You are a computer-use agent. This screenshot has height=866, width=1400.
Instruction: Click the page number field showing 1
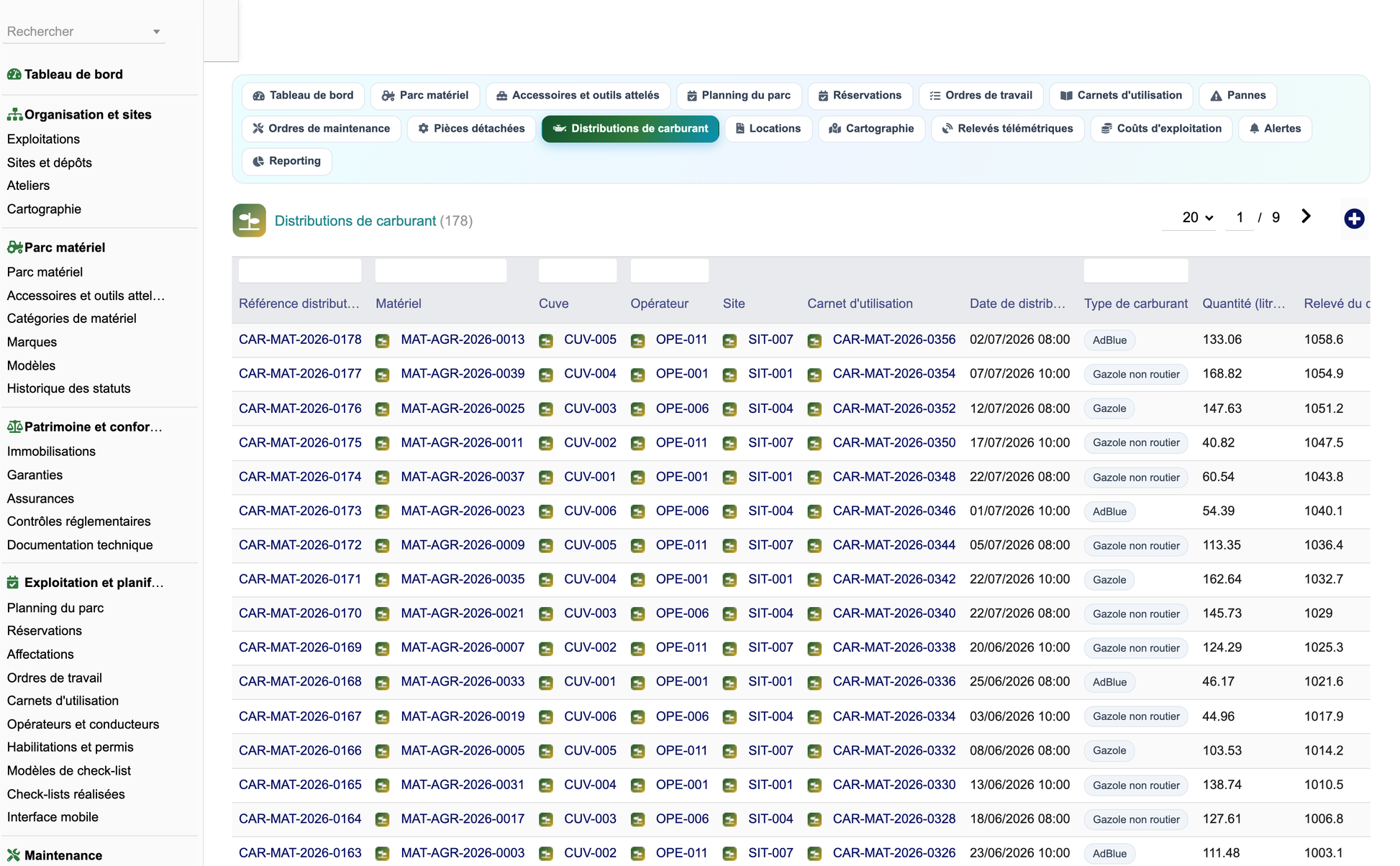pyautogui.click(x=1240, y=217)
